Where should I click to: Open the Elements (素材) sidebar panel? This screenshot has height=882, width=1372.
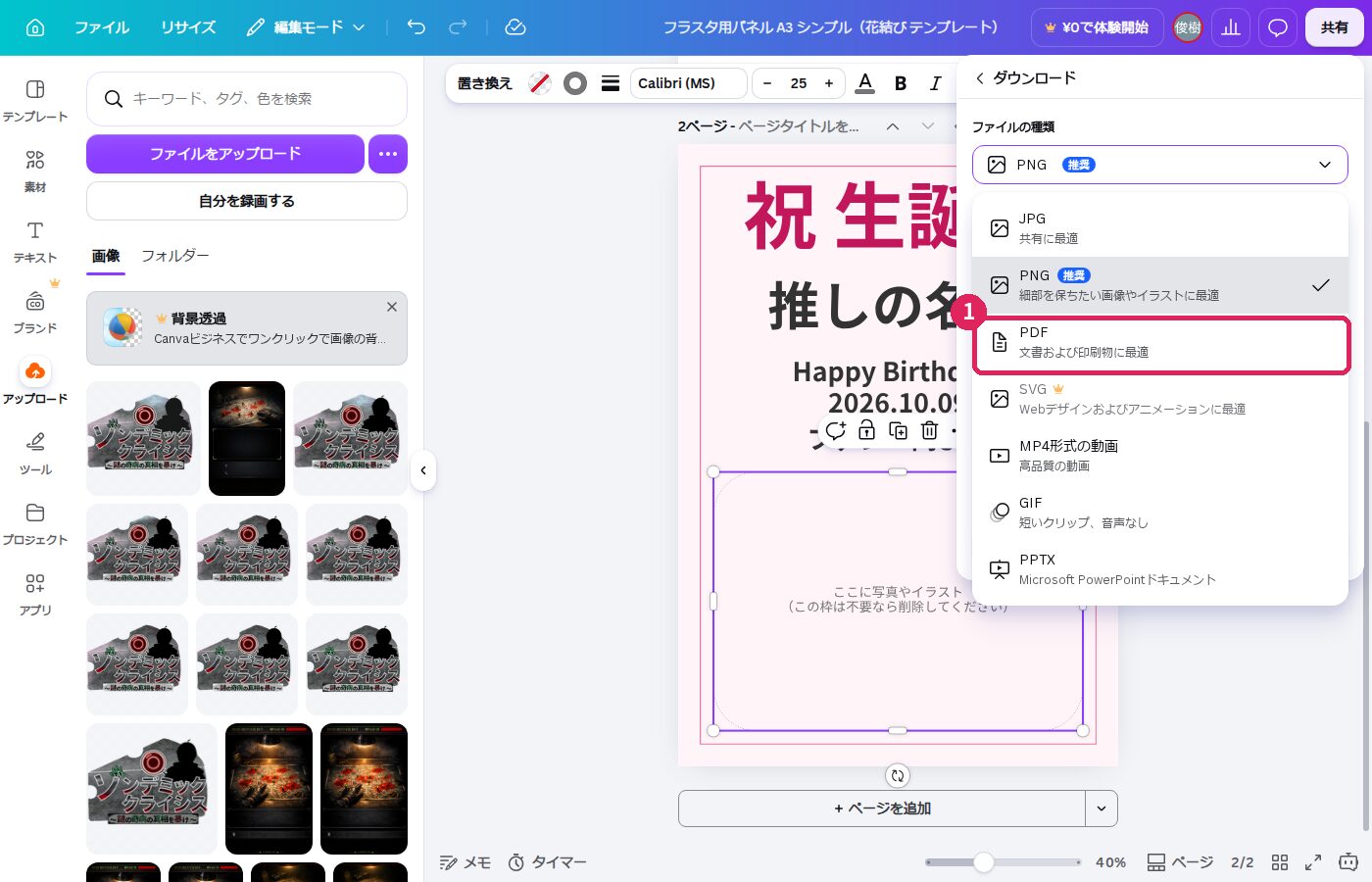pyautogui.click(x=35, y=171)
